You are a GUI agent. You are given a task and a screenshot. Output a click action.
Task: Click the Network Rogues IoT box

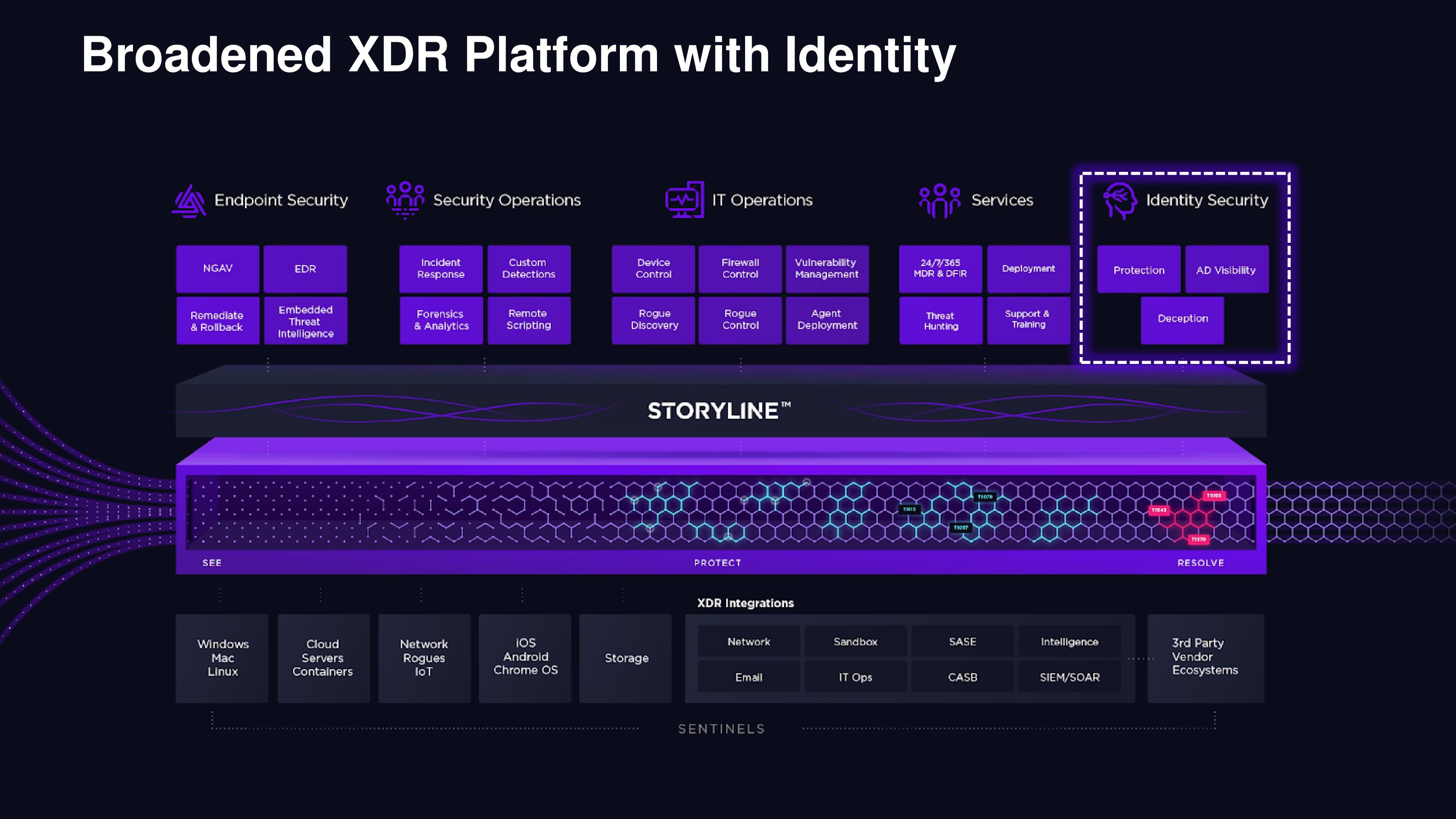tap(424, 658)
